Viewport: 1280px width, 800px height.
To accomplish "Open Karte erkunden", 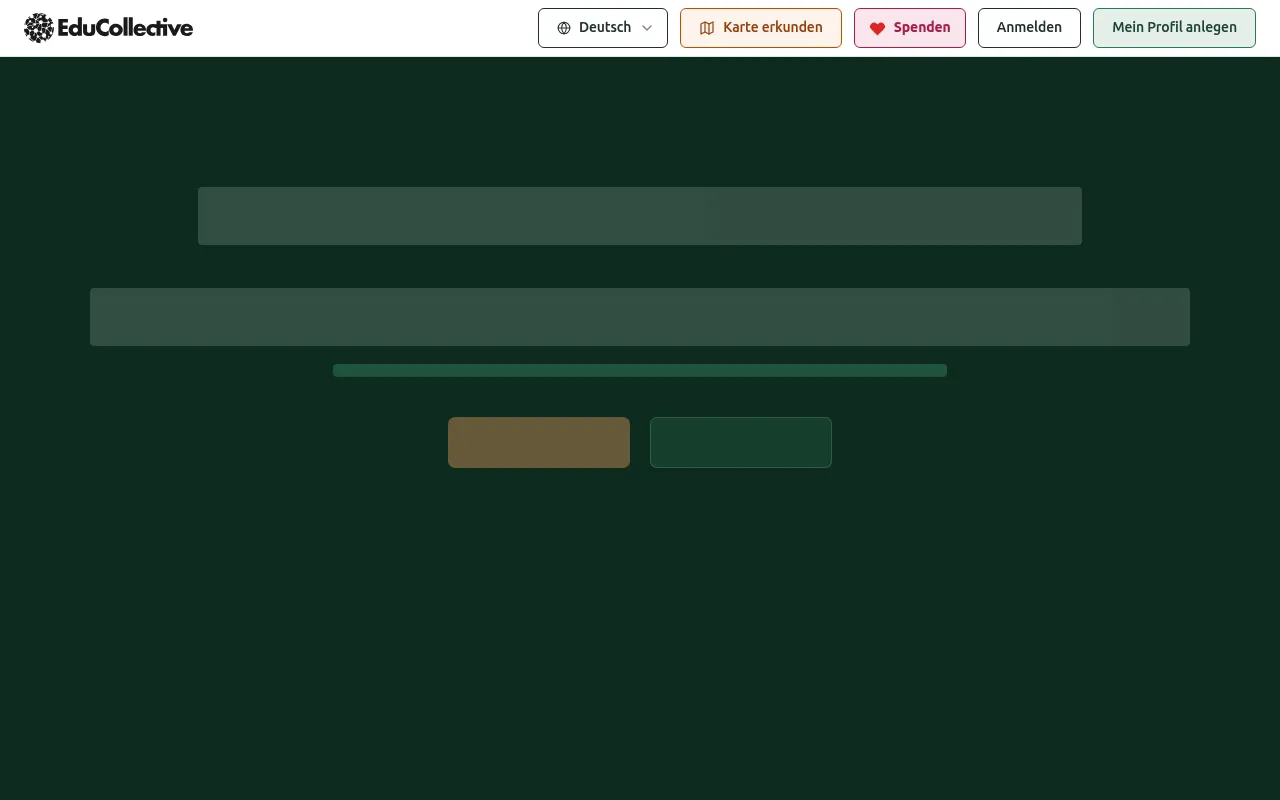I will (761, 28).
